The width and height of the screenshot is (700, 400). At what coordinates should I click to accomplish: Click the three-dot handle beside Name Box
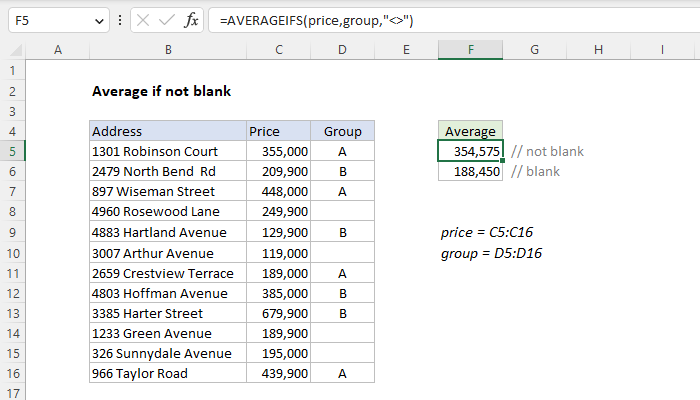point(120,20)
